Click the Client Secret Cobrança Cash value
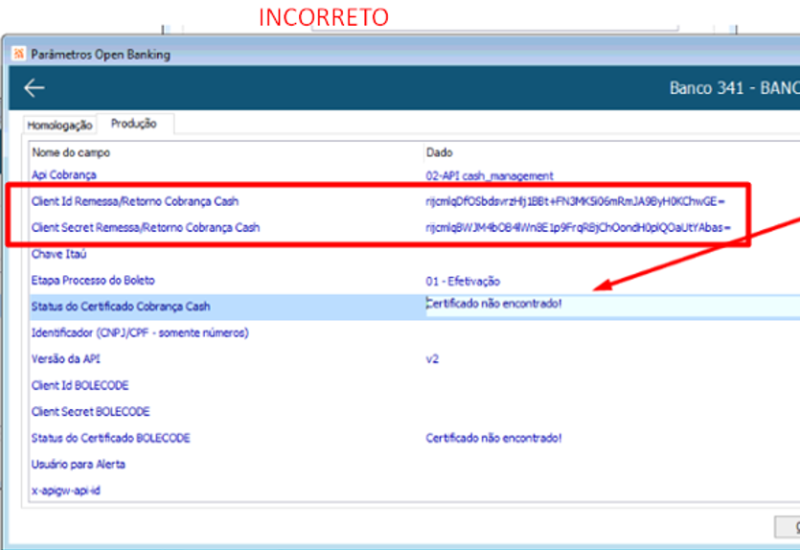The width and height of the screenshot is (800, 550). point(578,228)
